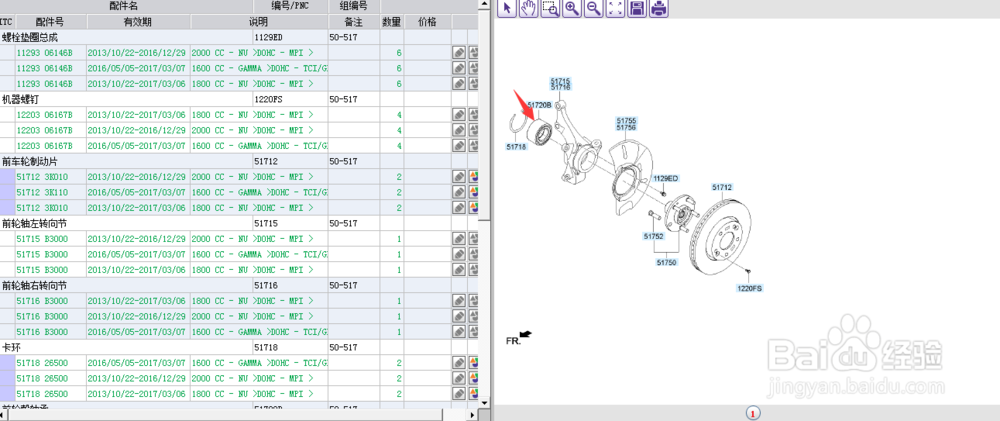Select the 前轮轴左转向节 group row
This screenshot has width=1000, height=421.
[239, 223]
